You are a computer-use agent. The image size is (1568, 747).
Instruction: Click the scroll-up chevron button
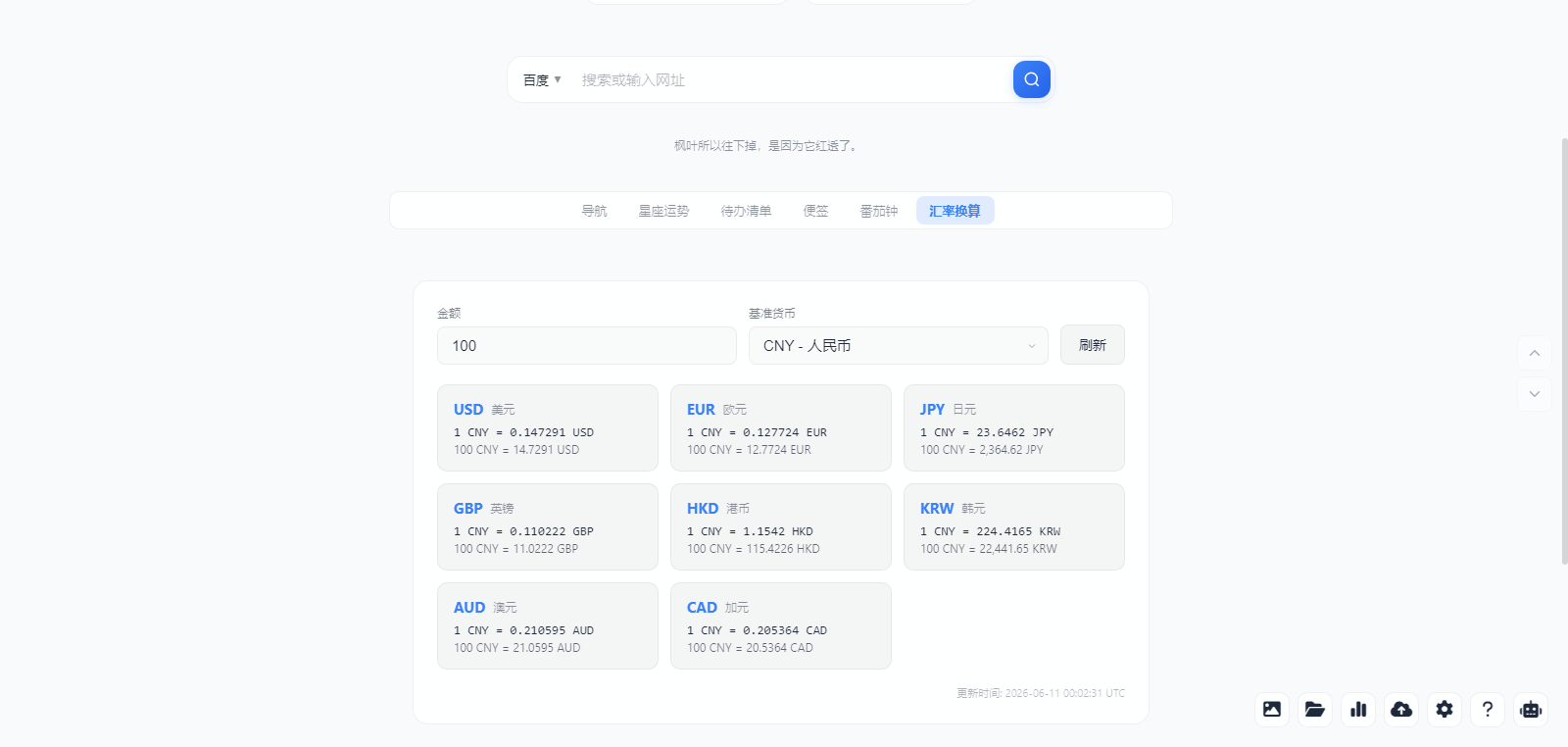1535,353
